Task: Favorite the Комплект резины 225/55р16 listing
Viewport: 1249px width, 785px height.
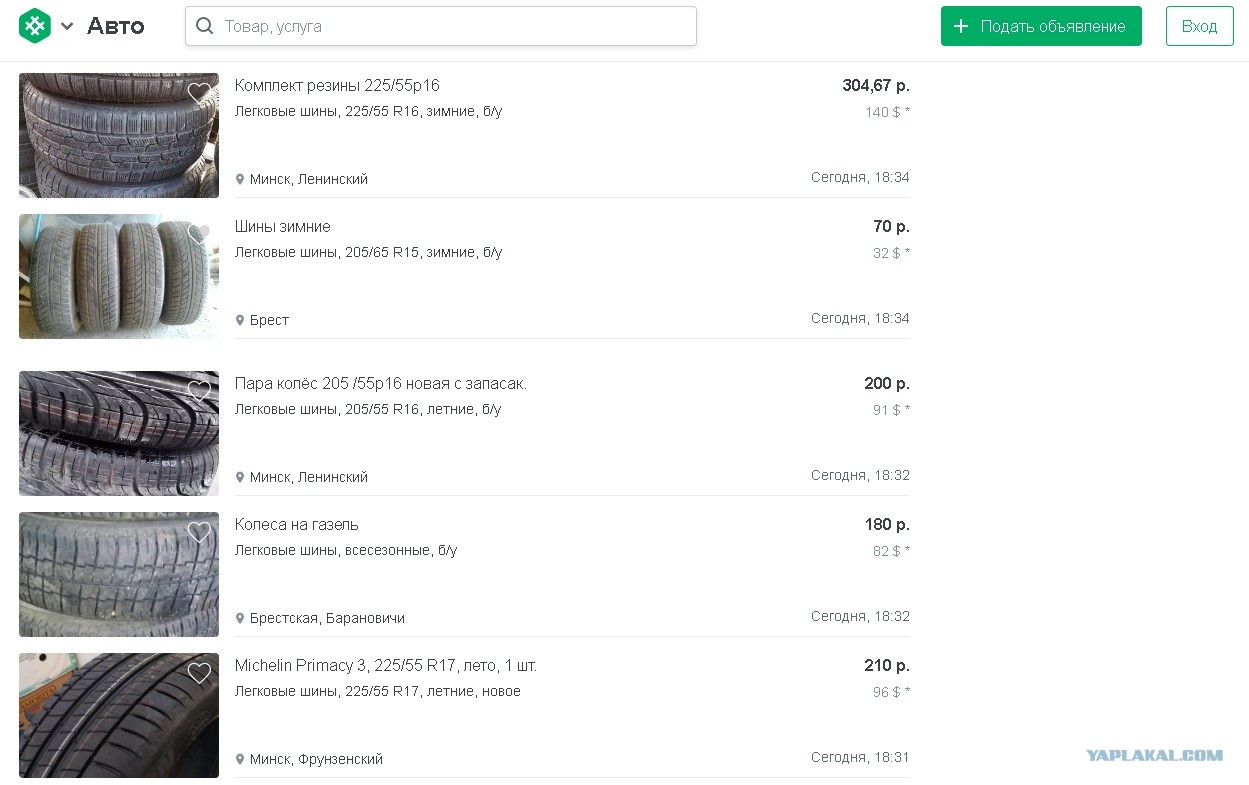Action: (x=199, y=93)
